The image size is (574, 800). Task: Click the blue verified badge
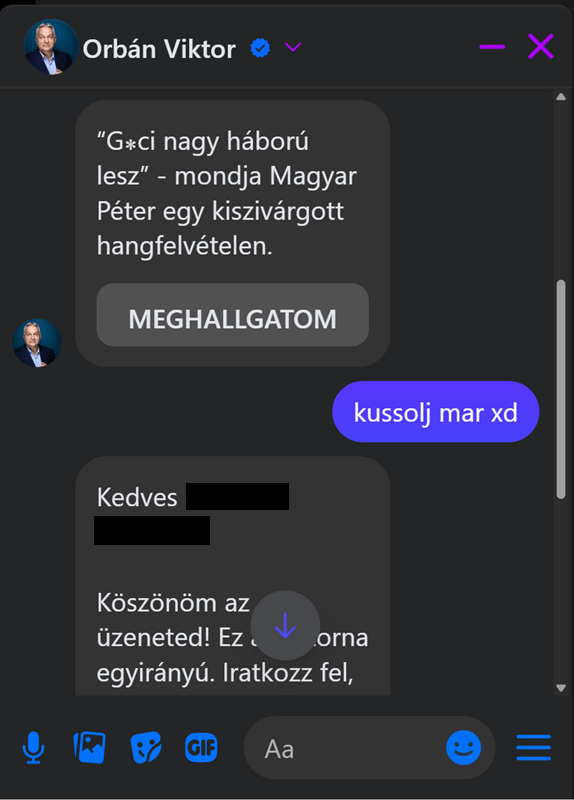click(x=260, y=48)
